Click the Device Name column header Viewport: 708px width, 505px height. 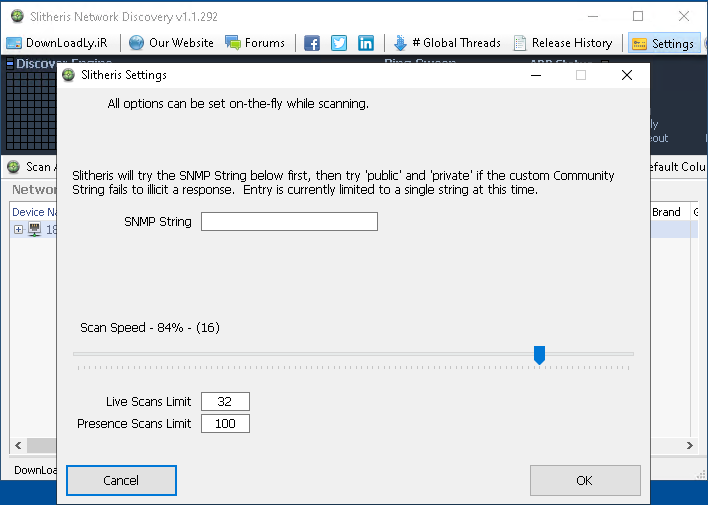pyautogui.click(x=34, y=212)
